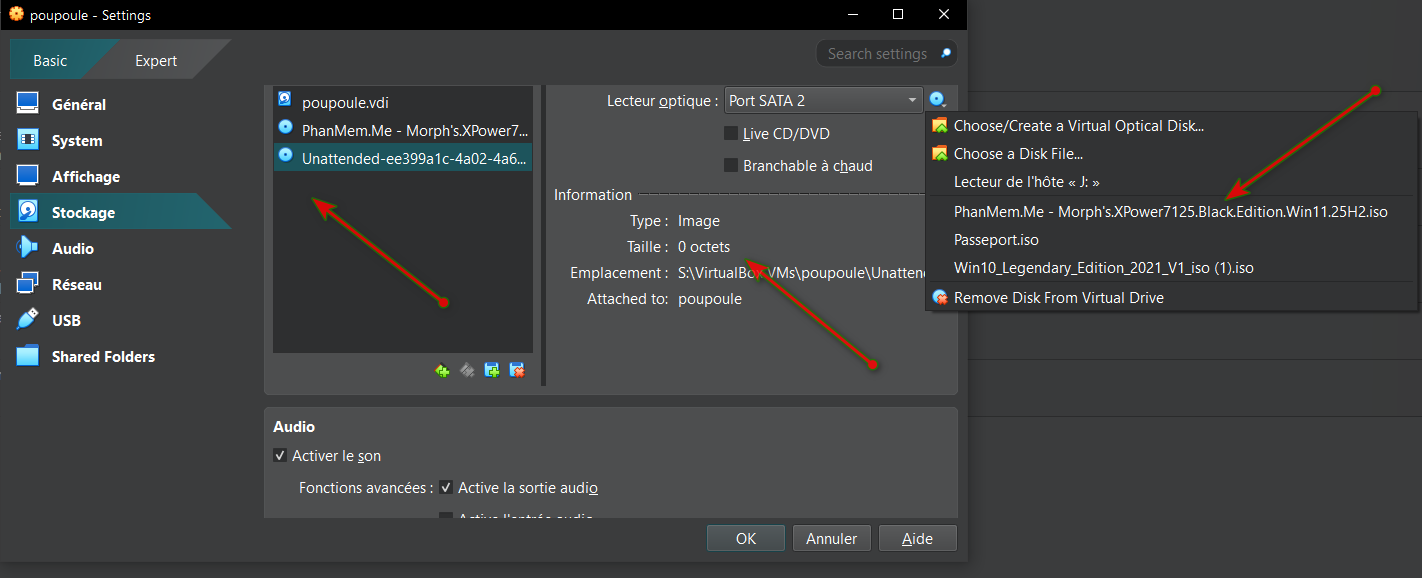Go to the Réseau settings section
Image resolution: width=1422 pixels, height=578 pixels.
pos(76,285)
